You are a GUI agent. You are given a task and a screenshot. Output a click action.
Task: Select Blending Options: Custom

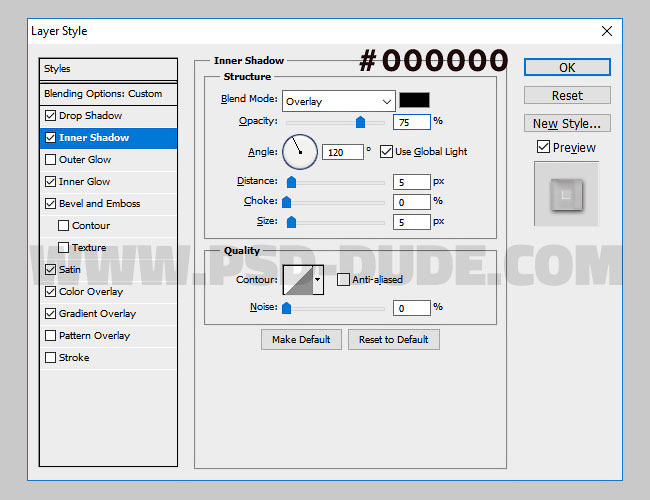[x=109, y=94]
